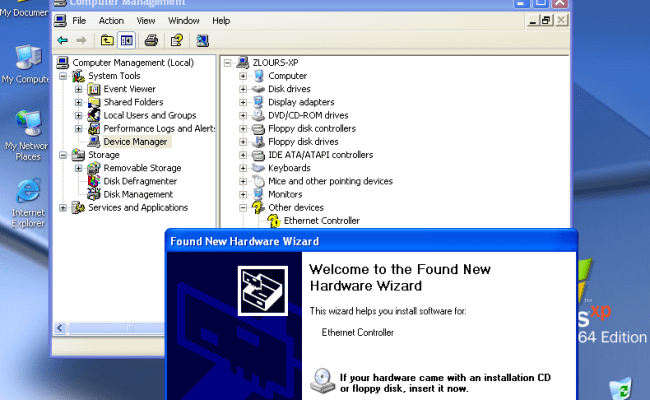Select the Computer device category text

click(x=287, y=76)
